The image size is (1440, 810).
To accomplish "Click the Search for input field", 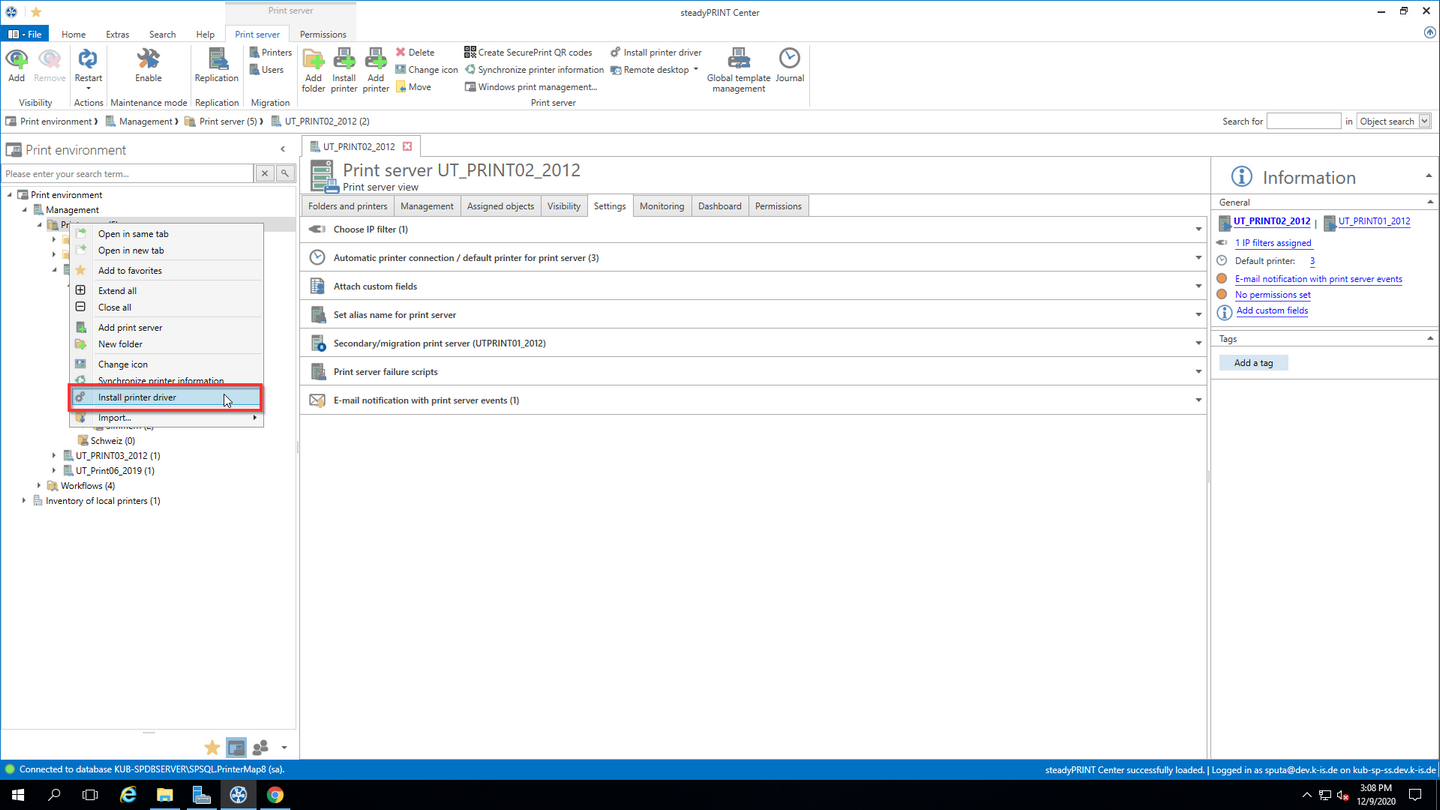I will coord(1303,121).
